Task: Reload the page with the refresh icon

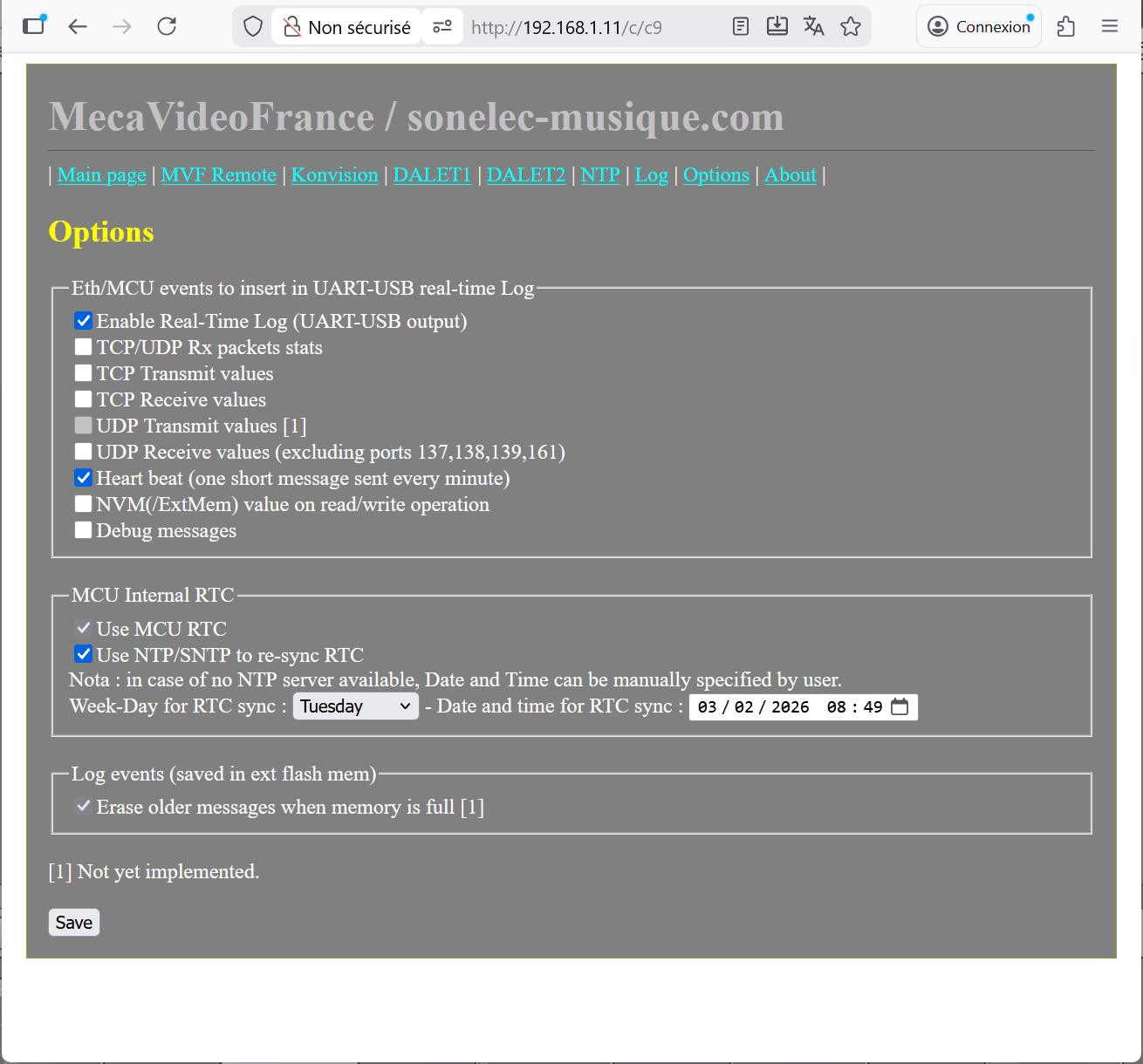Action: coord(167,26)
